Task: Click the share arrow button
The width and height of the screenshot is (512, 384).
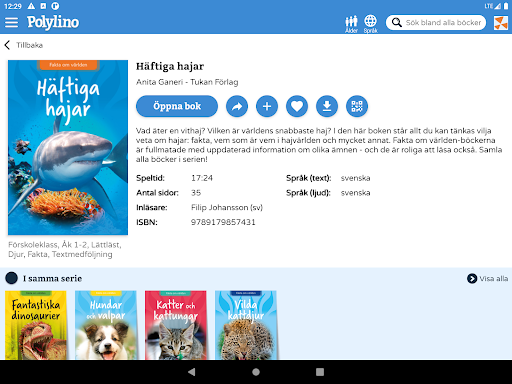Action: point(237,106)
